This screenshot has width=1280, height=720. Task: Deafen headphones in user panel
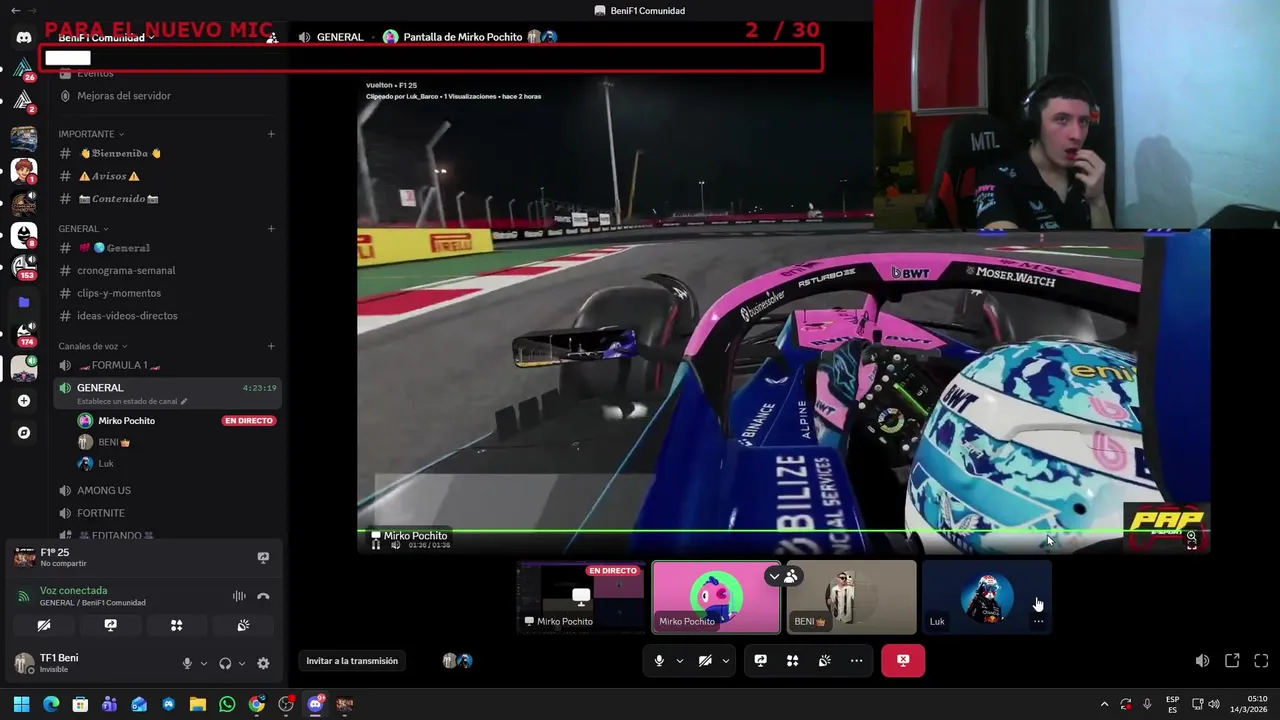pos(225,663)
